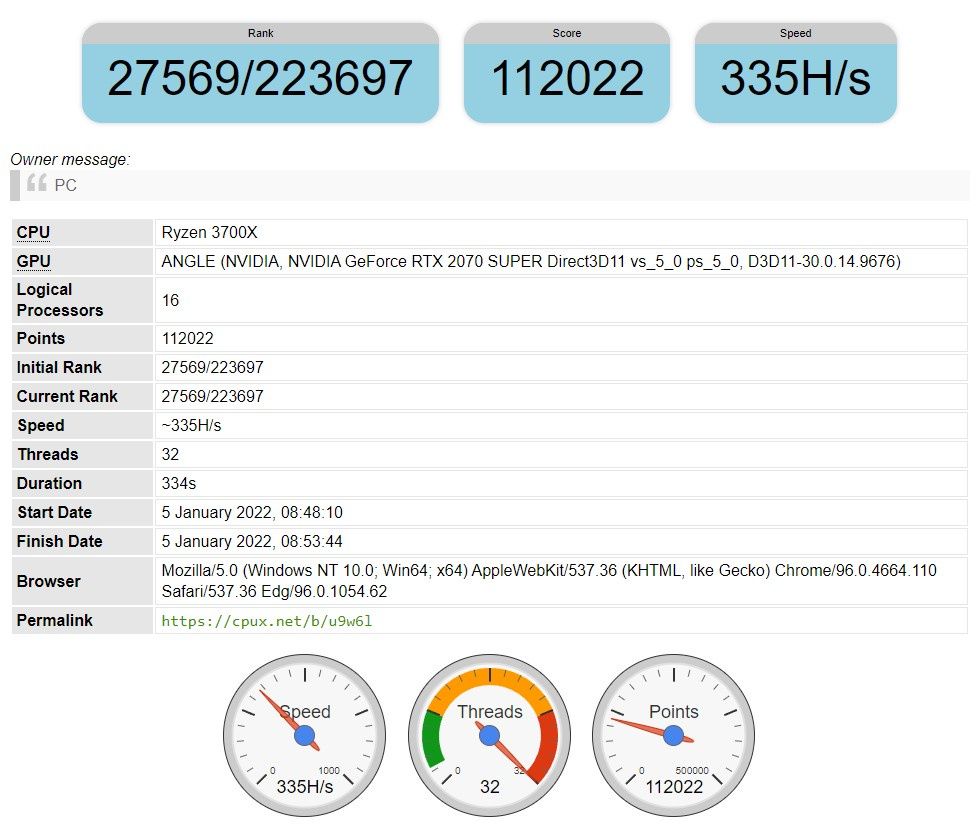This screenshot has width=978, height=825.
Task: Click the 'Owner message:' label
Action: (x=70, y=160)
